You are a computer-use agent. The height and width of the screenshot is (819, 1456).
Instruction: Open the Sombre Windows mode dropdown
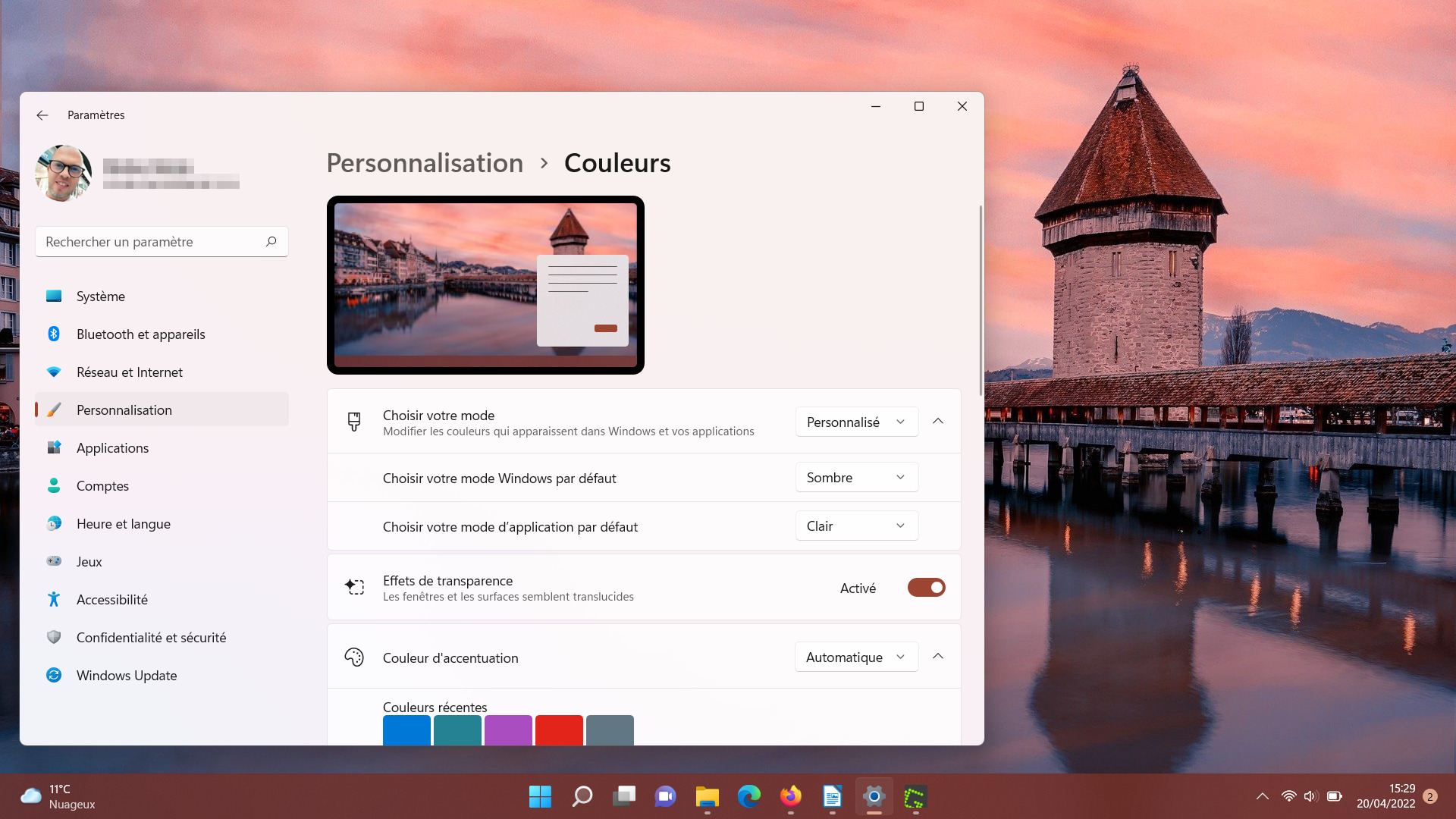click(x=856, y=477)
